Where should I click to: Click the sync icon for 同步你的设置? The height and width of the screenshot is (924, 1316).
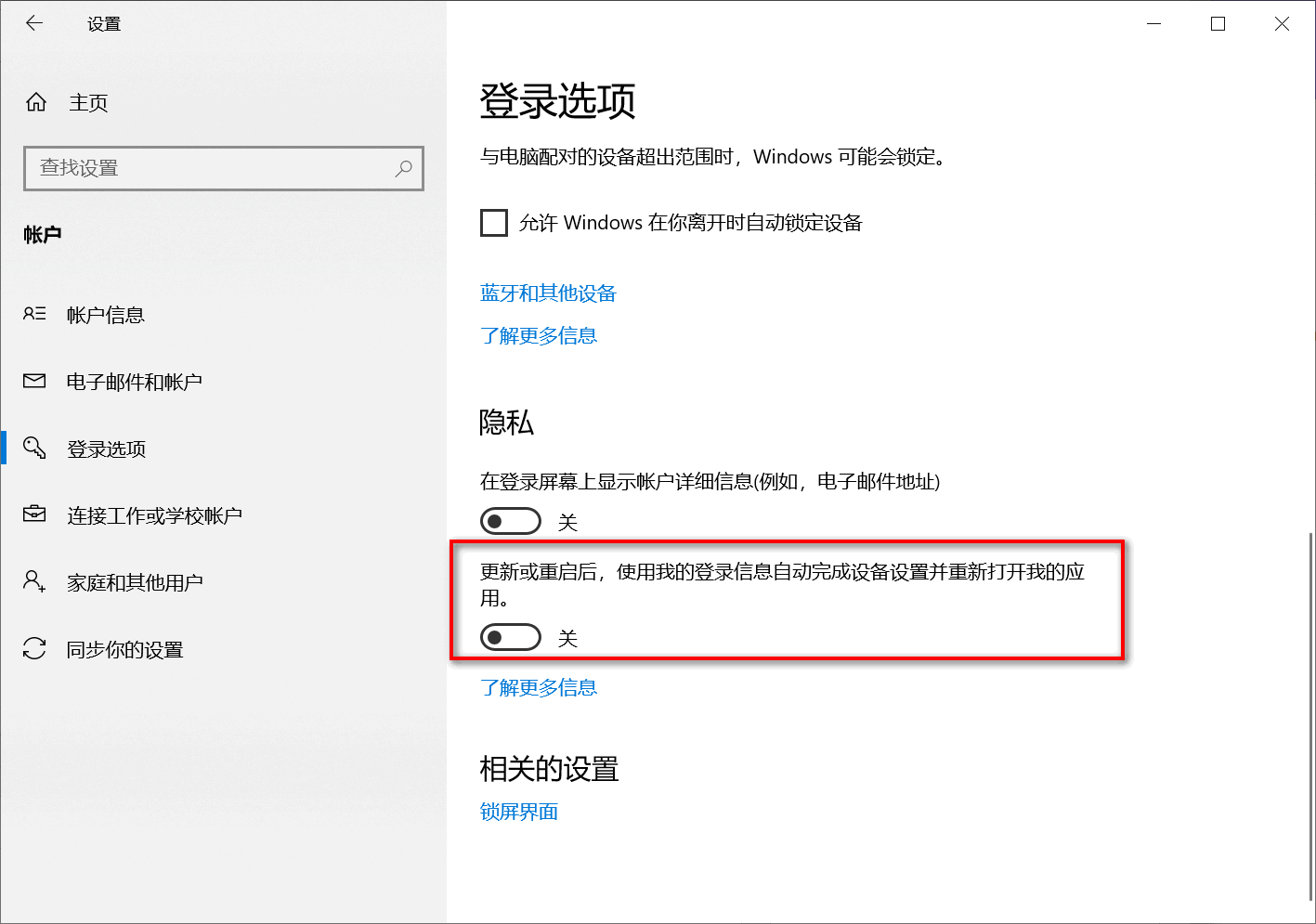(x=34, y=648)
